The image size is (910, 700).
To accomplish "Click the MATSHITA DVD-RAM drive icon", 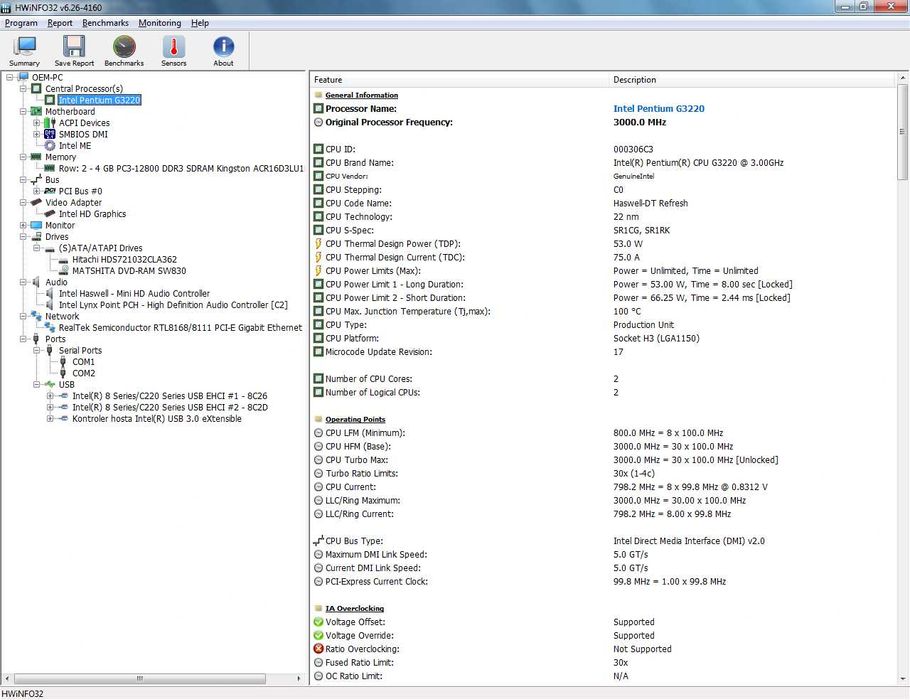I will point(63,270).
